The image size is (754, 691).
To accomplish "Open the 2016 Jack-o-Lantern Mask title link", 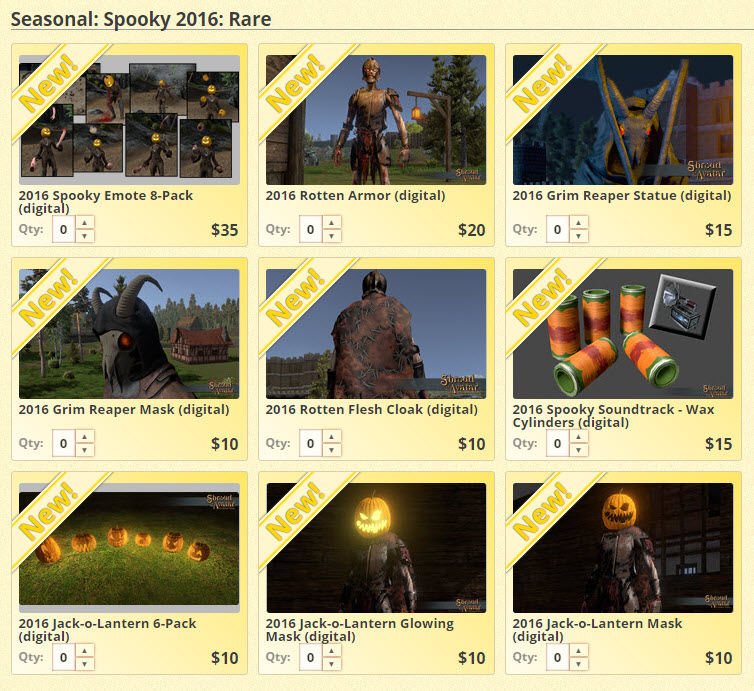I will 597,630.
